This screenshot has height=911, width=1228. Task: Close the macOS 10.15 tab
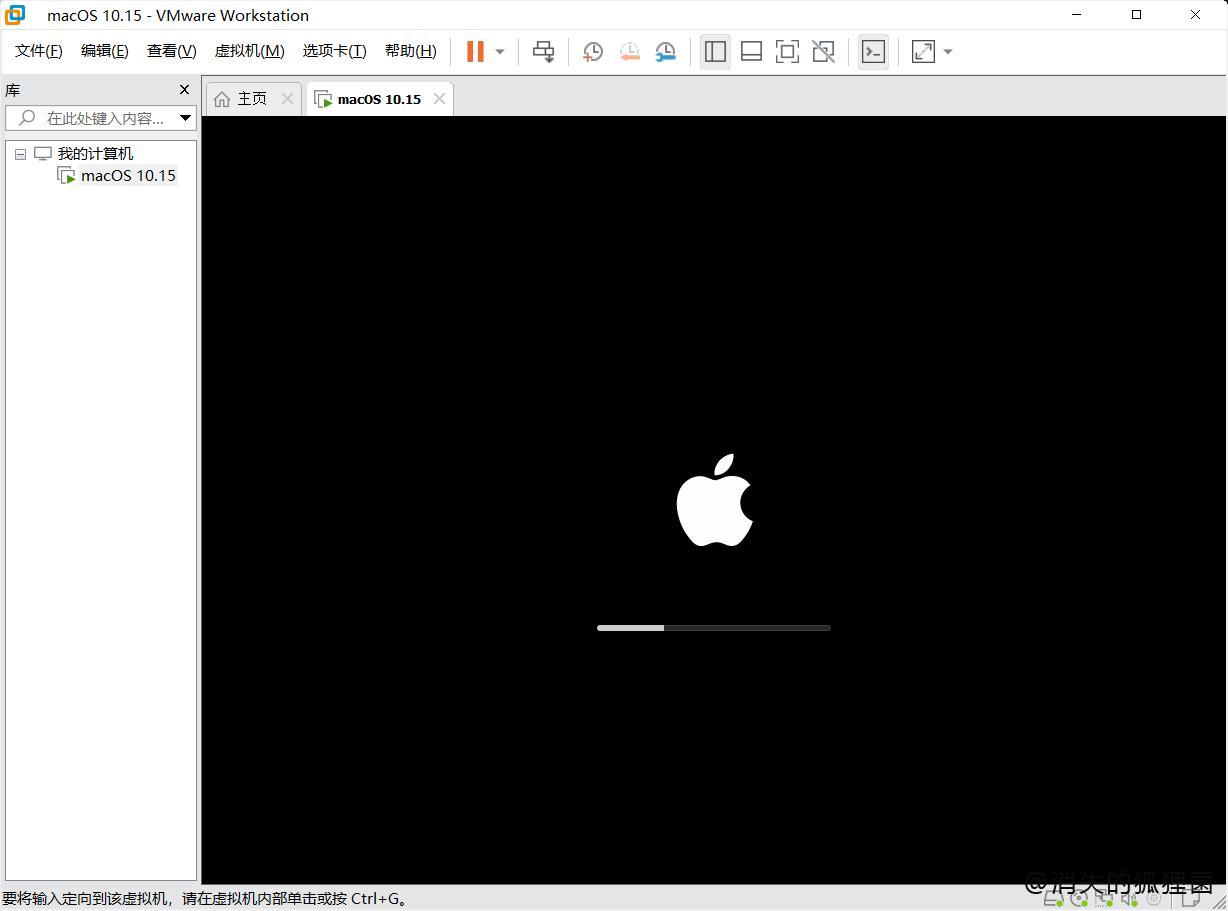point(439,98)
